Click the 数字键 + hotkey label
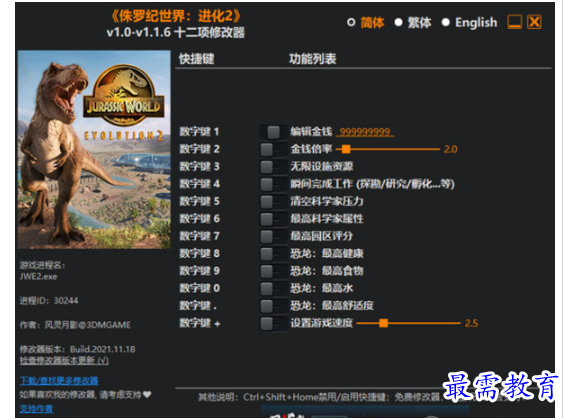Screen dimensions: 567x418 pyautogui.click(x=200, y=323)
